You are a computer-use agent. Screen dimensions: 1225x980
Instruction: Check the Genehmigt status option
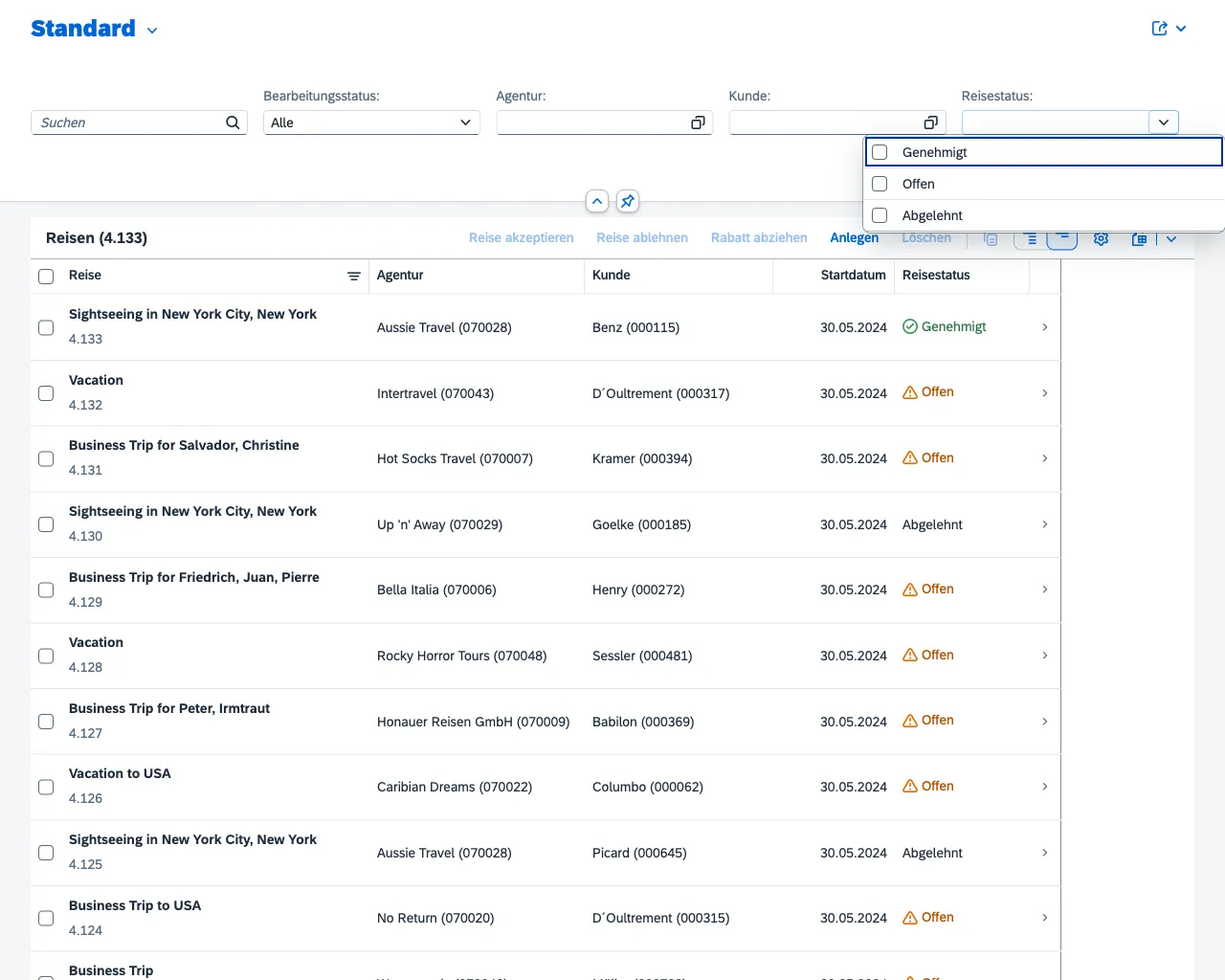tap(880, 152)
